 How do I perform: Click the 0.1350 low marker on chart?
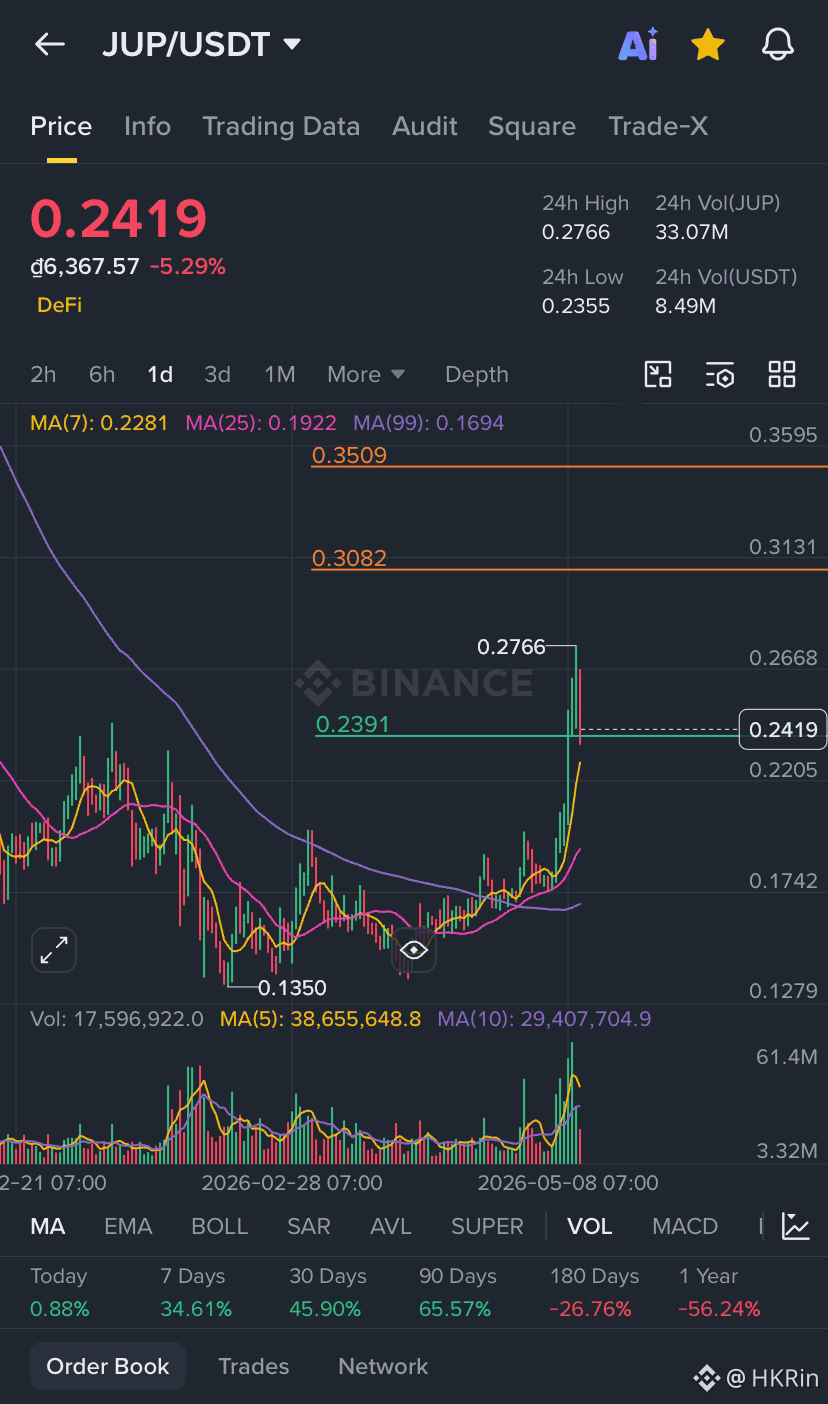coord(292,988)
